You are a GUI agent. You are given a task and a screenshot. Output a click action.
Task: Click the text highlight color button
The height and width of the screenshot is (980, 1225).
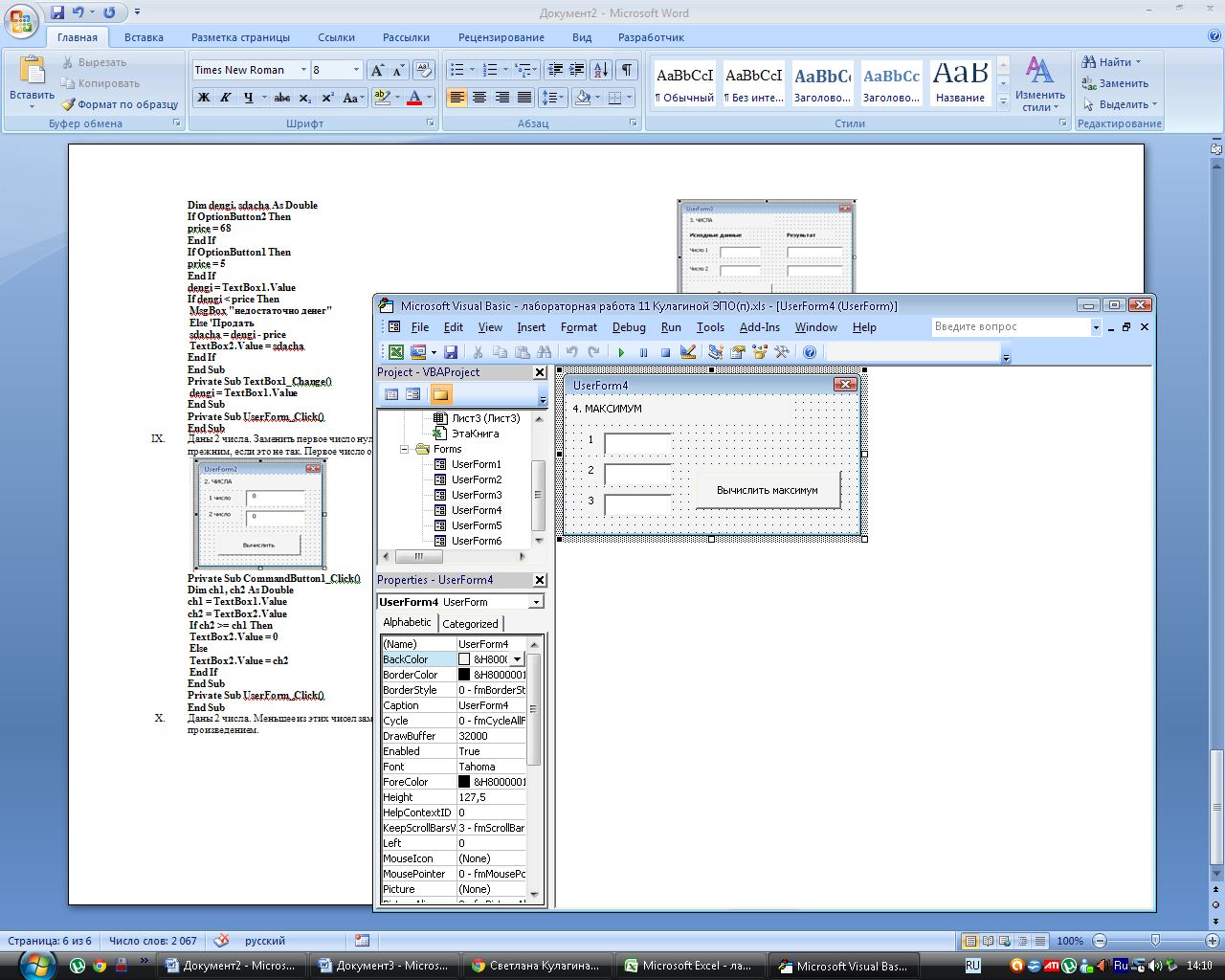382,98
